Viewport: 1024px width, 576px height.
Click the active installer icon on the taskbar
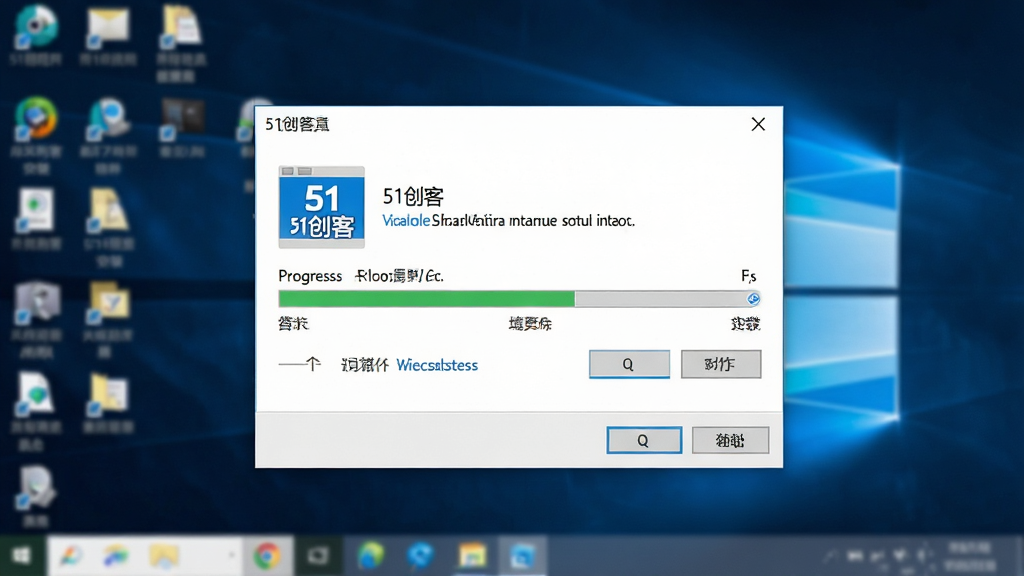coord(522,556)
